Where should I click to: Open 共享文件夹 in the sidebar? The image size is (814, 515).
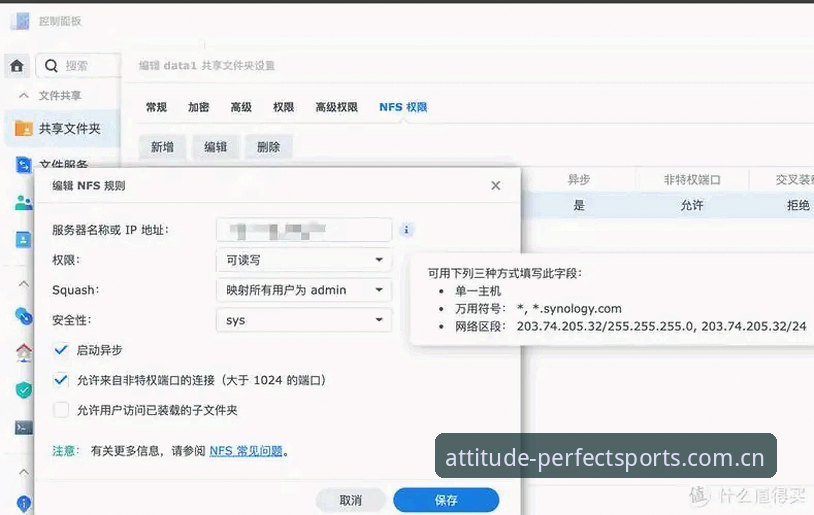[x=63, y=128]
